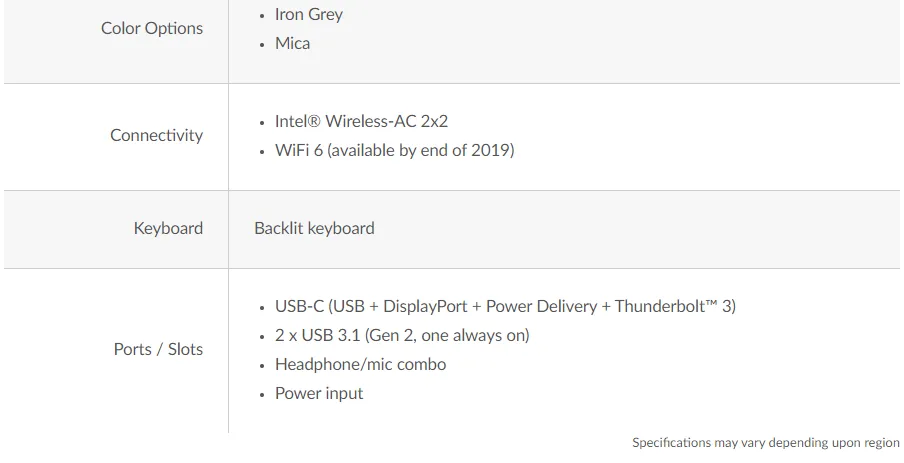Click the Backlit keyboard text
The width and height of the screenshot is (904, 463).
tap(314, 228)
